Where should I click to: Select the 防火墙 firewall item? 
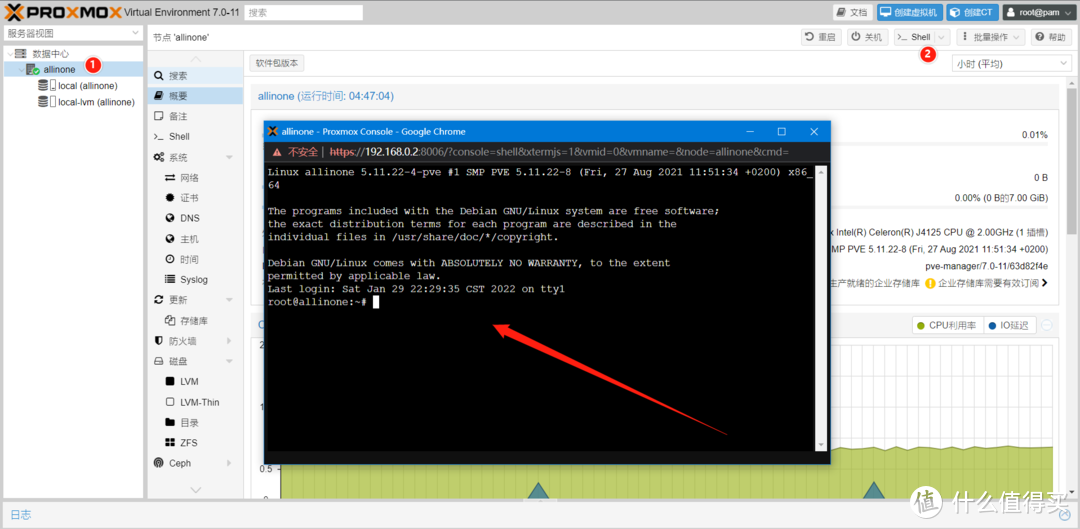tap(195, 341)
